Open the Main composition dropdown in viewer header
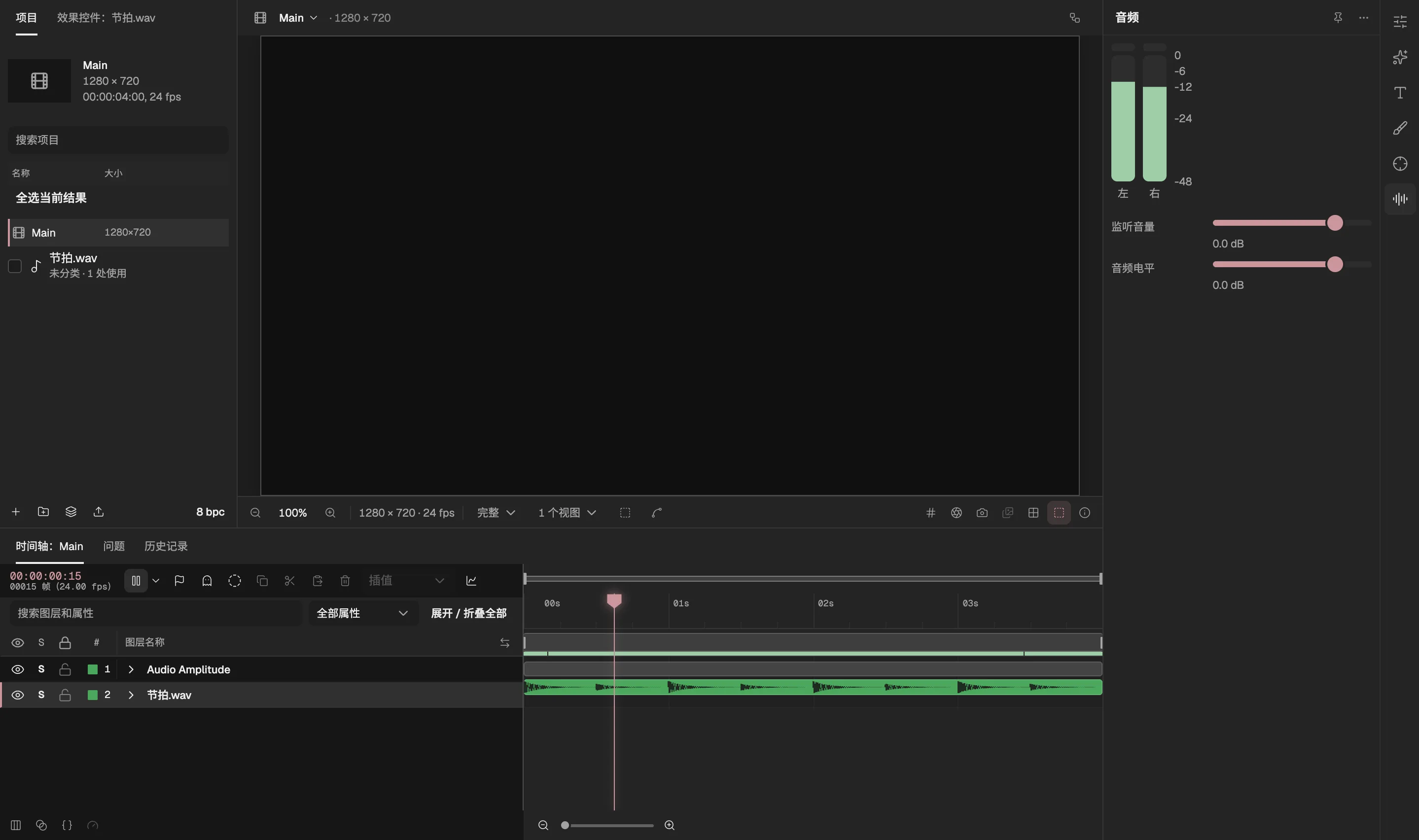The height and width of the screenshot is (840, 1419). pos(298,18)
